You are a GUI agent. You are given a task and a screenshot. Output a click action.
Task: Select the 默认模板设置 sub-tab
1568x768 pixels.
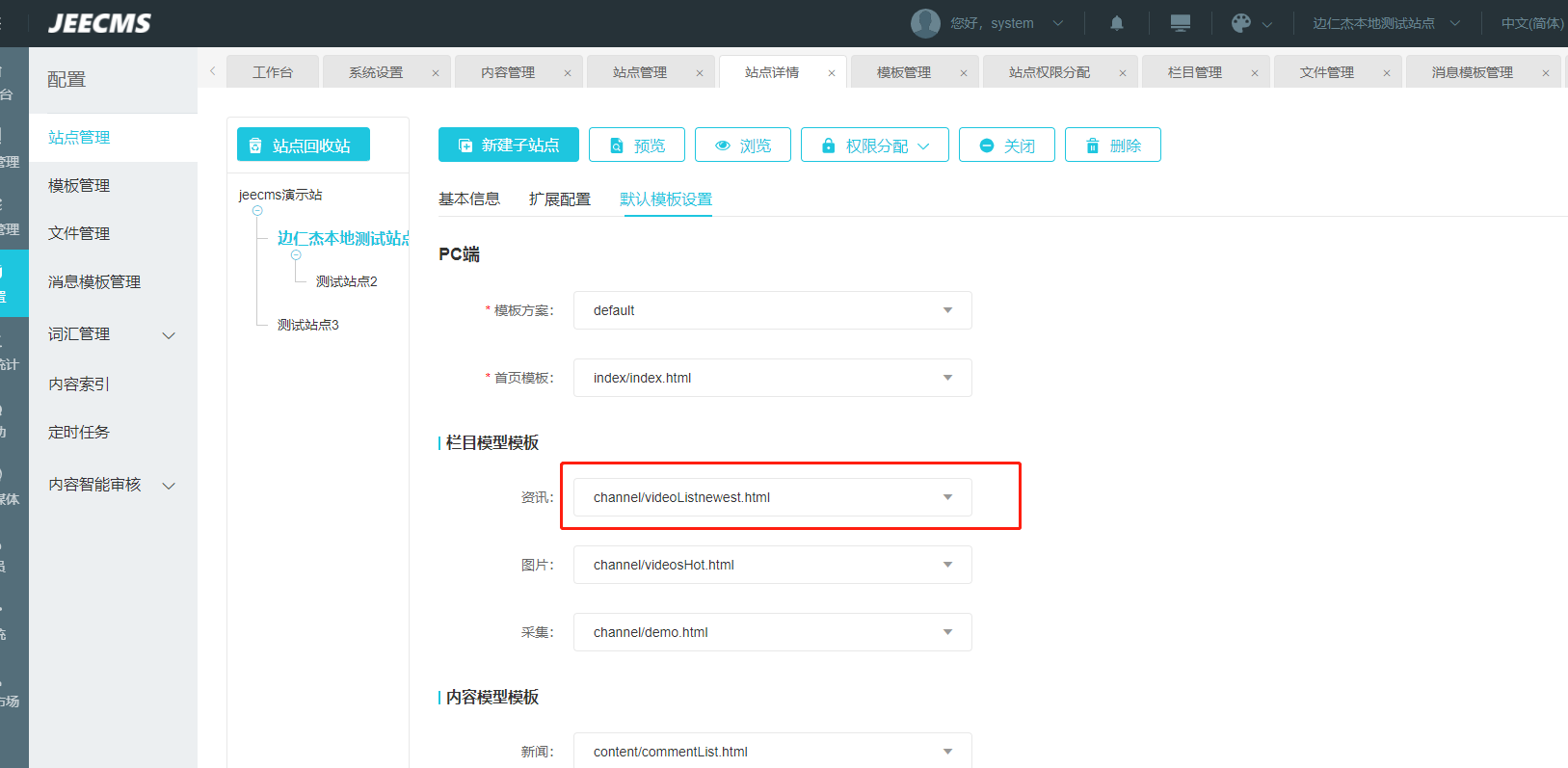click(666, 199)
